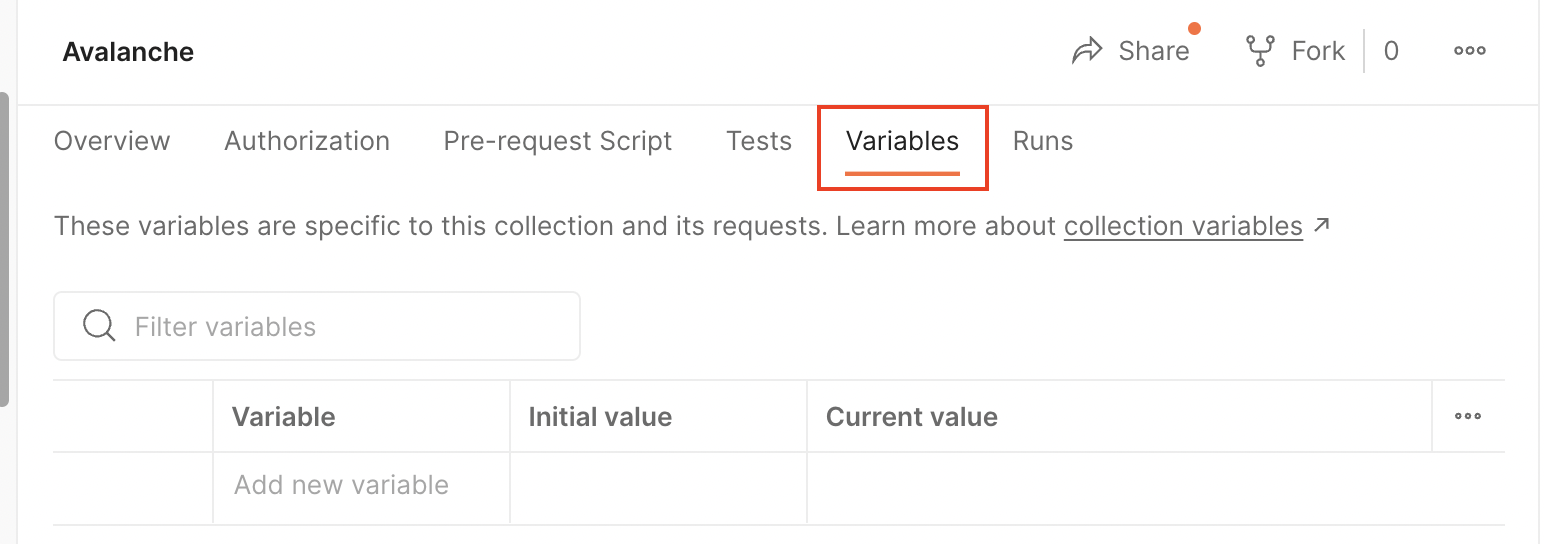Image resolution: width=1544 pixels, height=544 pixels.
Task: Open collection more options ellipsis beside fork count
Action: [1469, 51]
